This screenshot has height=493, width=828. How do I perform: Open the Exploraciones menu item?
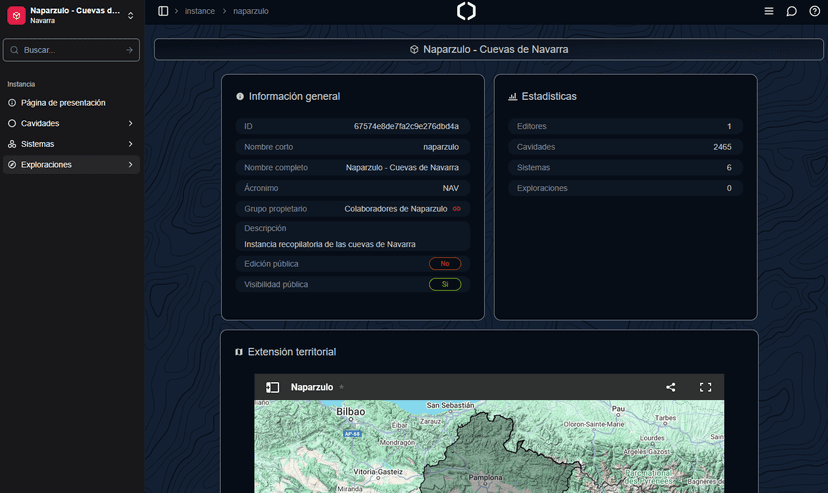[71, 165]
